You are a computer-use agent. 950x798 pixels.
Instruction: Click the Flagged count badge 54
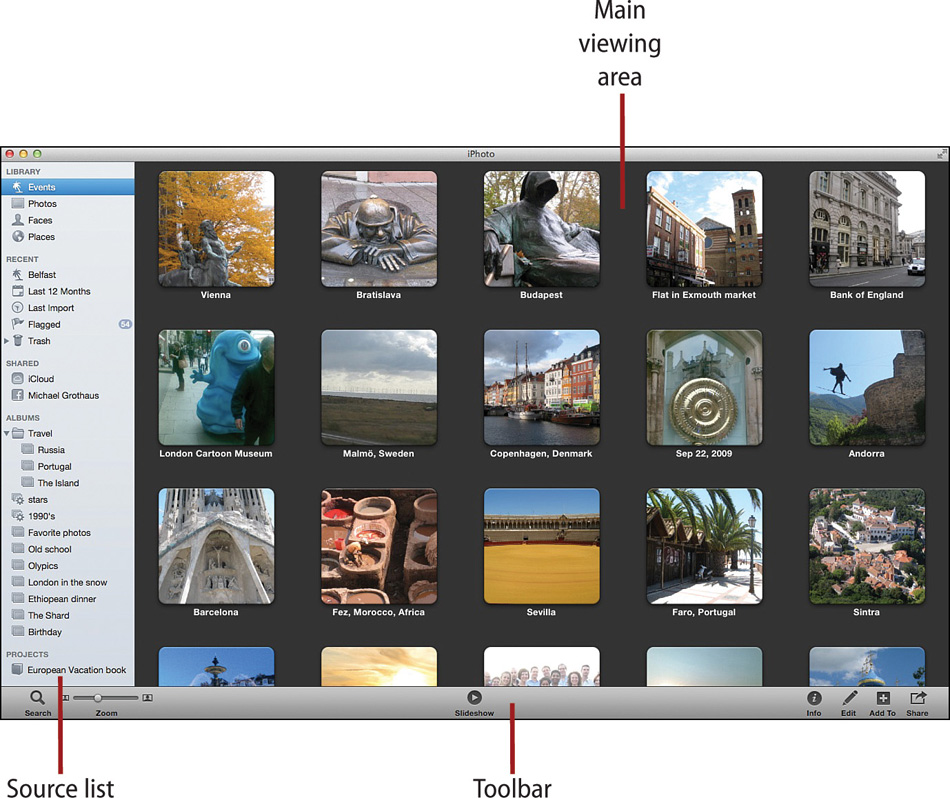tap(125, 324)
